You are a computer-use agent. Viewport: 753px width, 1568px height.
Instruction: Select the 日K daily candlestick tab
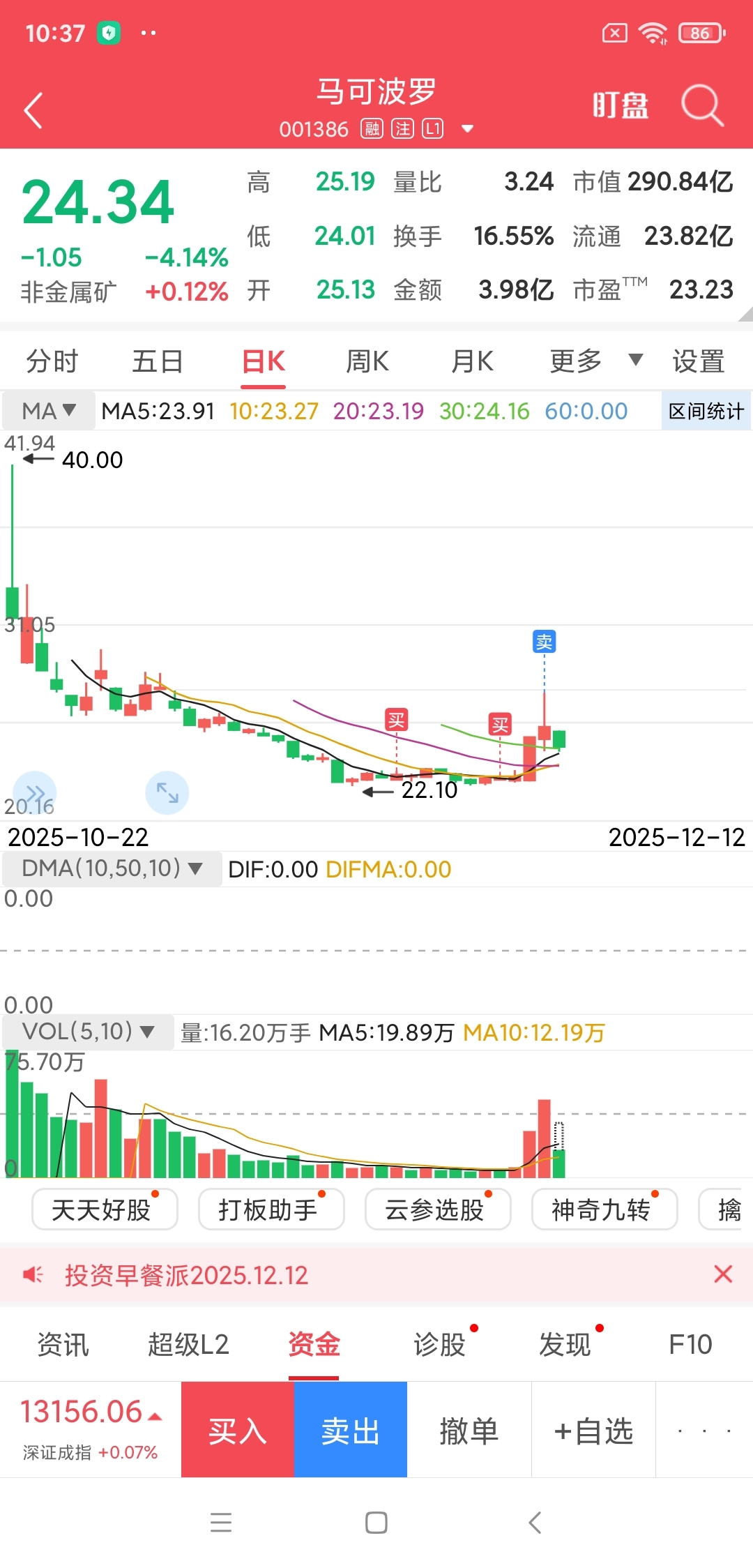pos(264,361)
